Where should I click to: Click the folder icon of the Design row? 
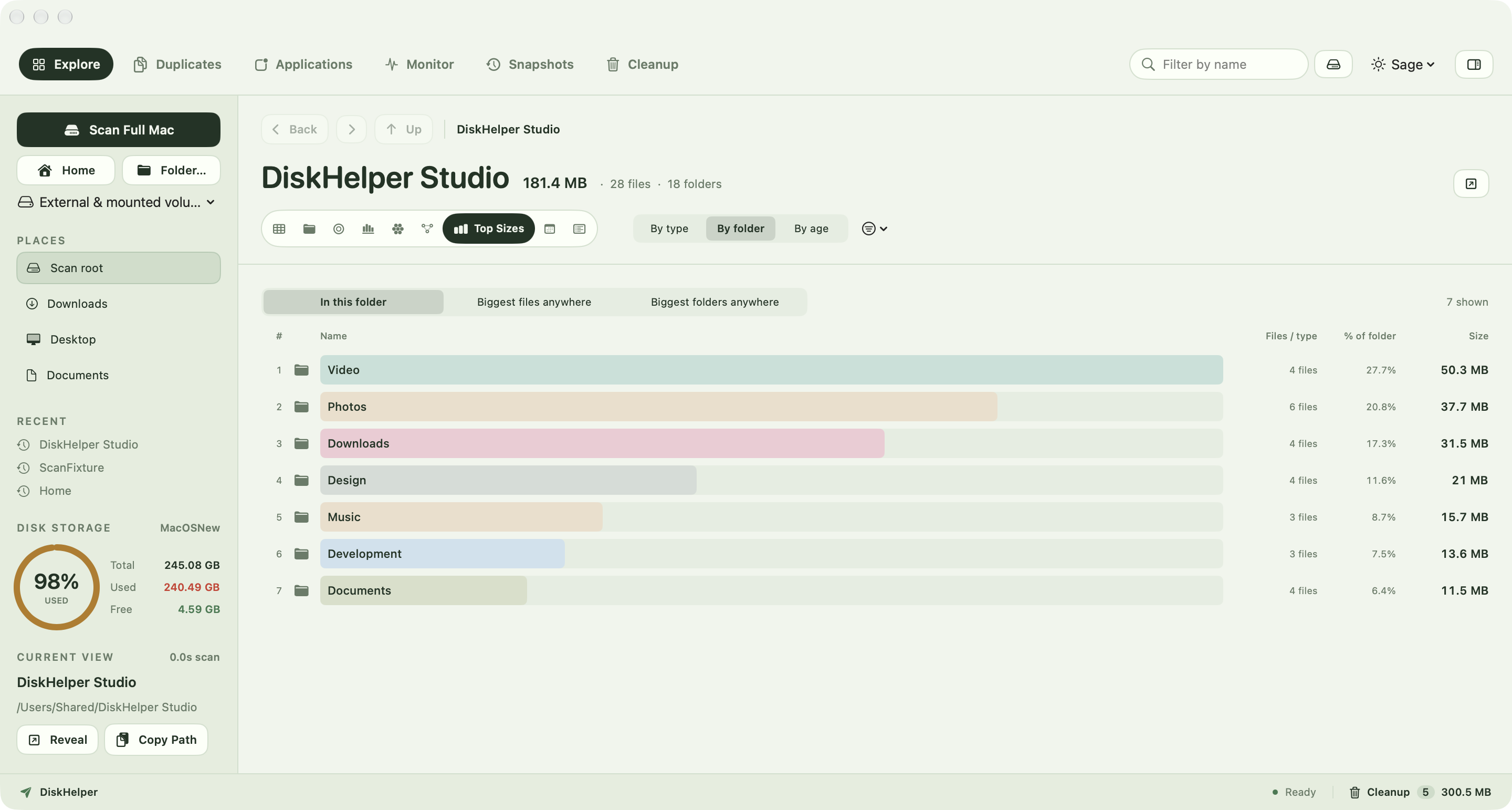(x=301, y=480)
